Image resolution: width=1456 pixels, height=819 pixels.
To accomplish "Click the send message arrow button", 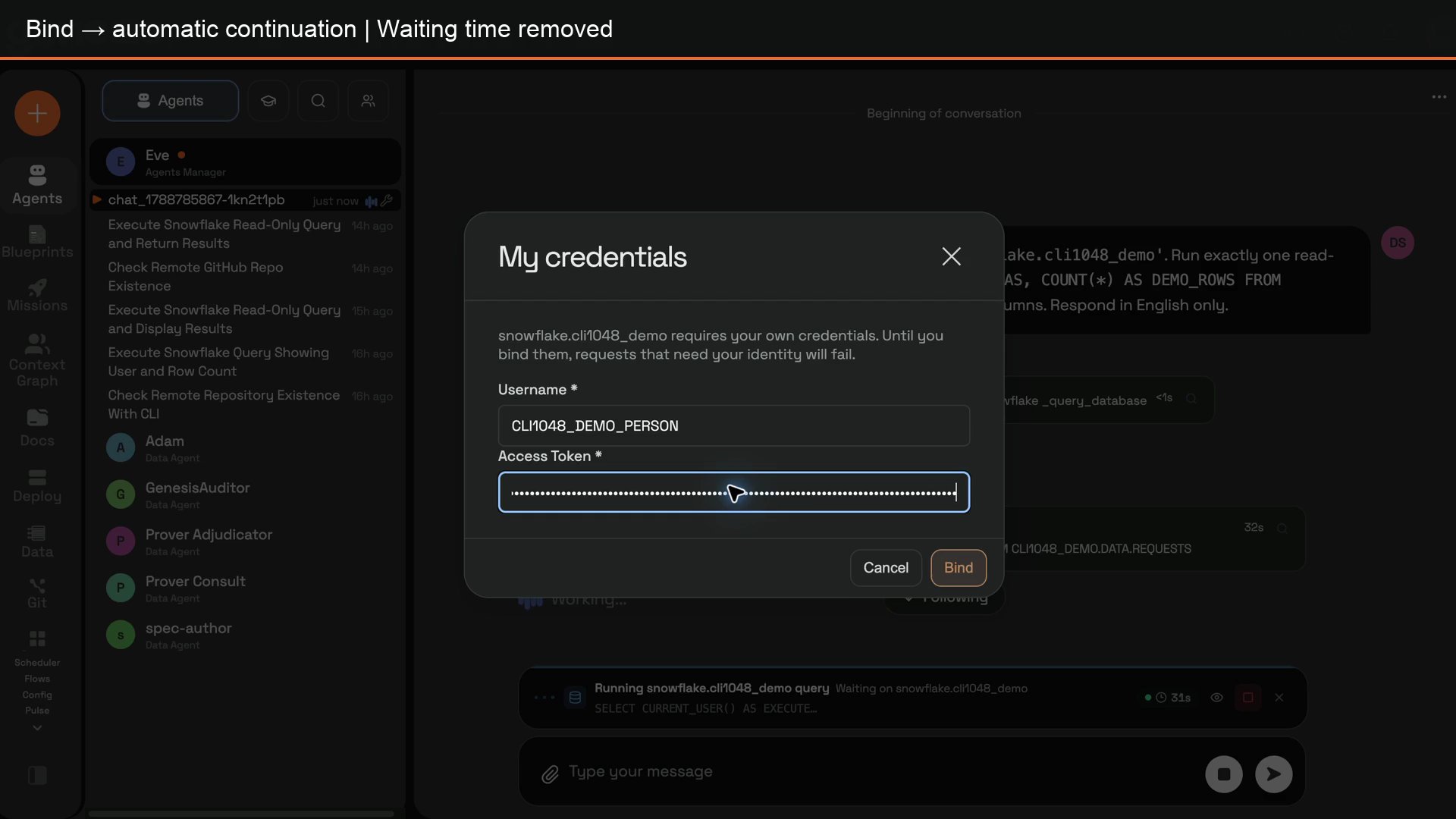I will (1273, 774).
